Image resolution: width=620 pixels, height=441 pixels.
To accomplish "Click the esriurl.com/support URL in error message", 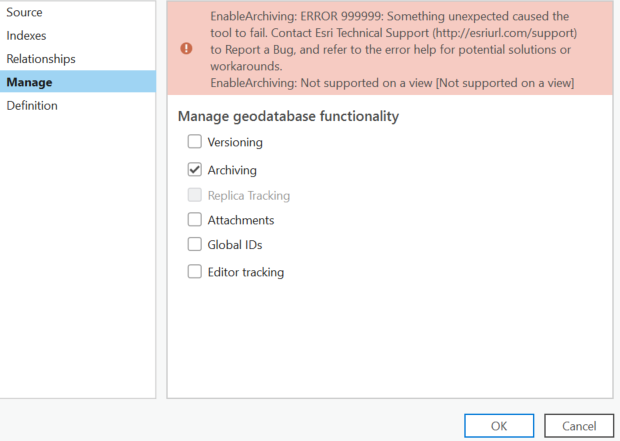I will [510, 33].
